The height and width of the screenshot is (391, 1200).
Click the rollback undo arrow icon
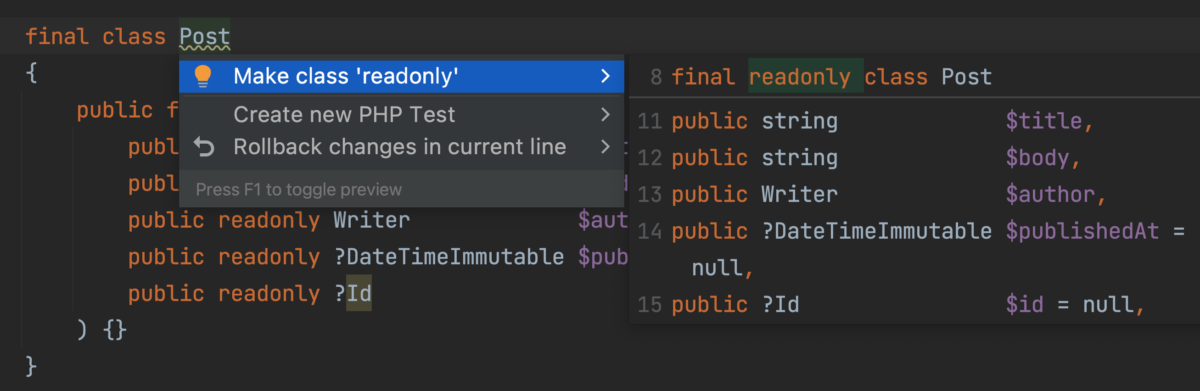coord(204,147)
